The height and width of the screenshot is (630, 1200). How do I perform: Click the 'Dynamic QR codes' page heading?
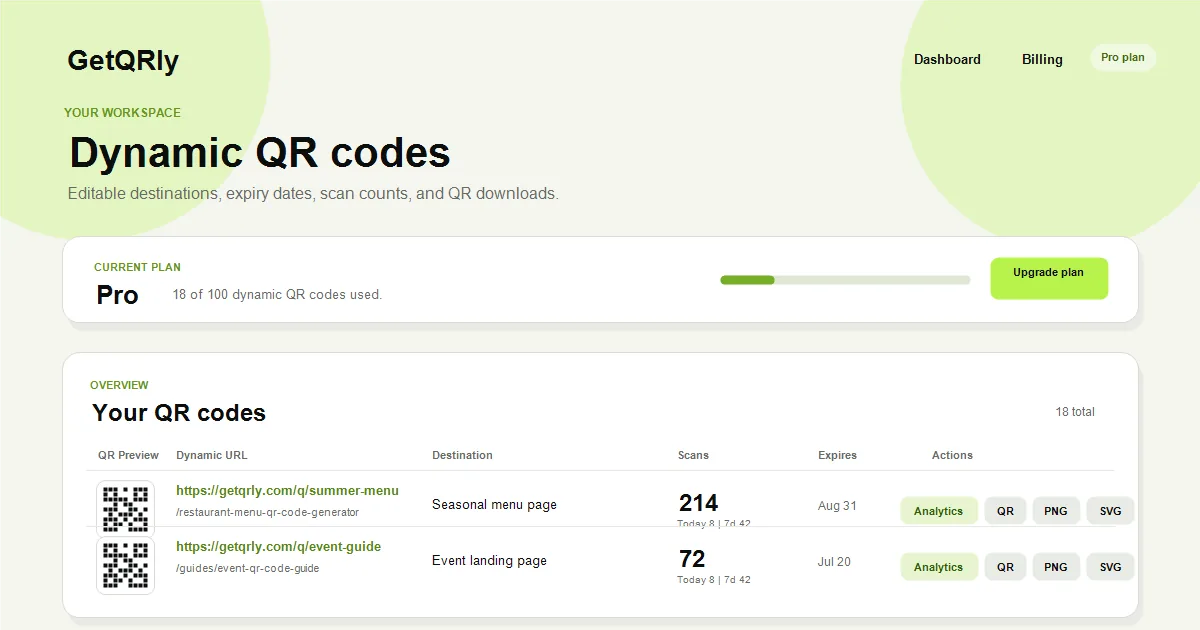tap(260, 153)
